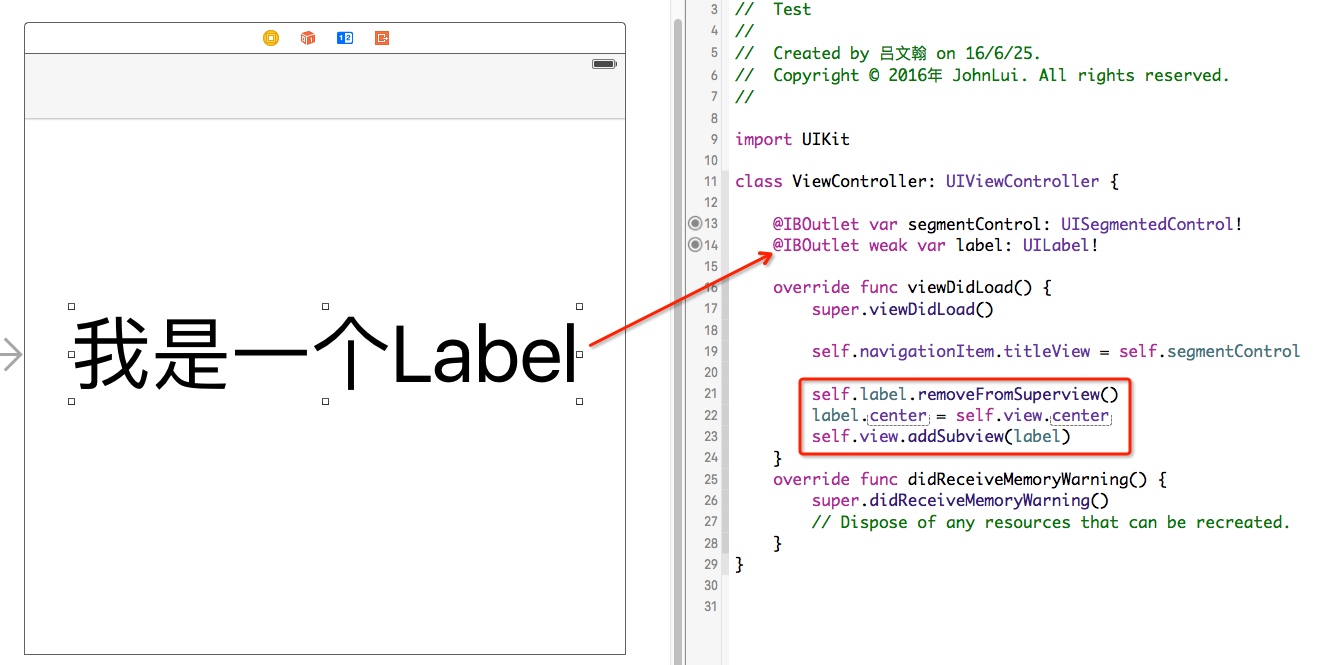Click the 'Created by 吕文翰 on 16/6/25' comment
1323x665 pixels.
click(888, 53)
